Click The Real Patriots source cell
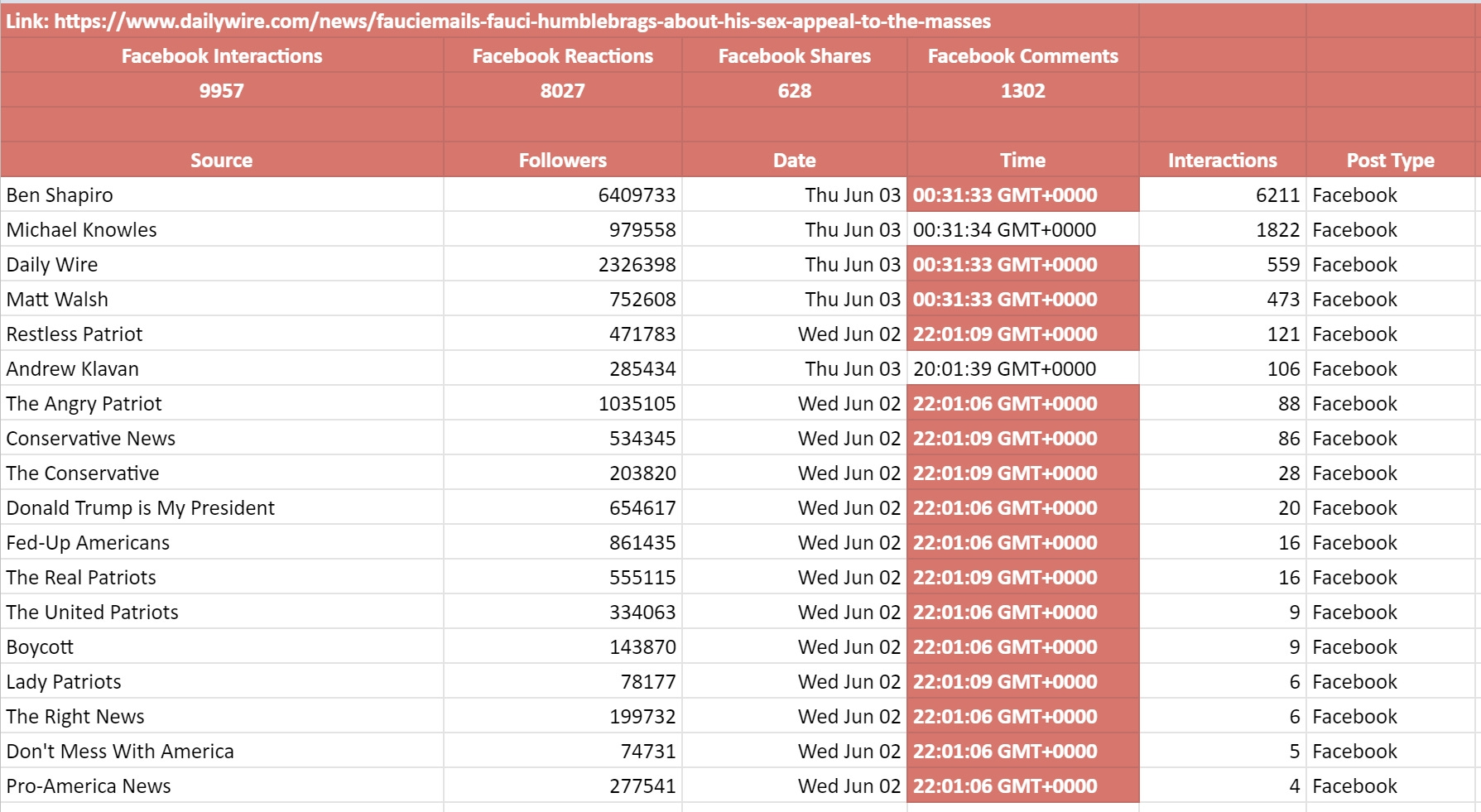 point(222,577)
